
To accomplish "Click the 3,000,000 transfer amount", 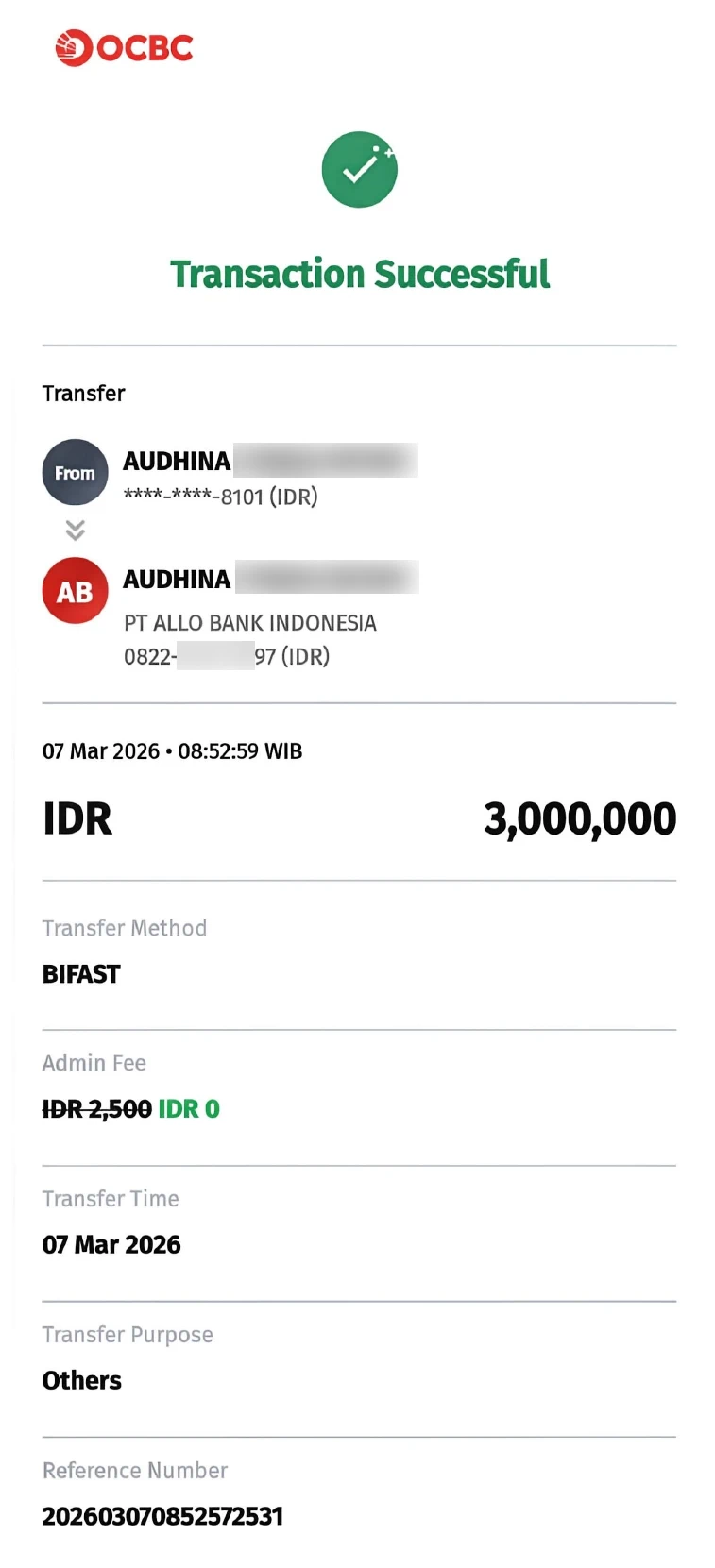I will click(579, 818).
